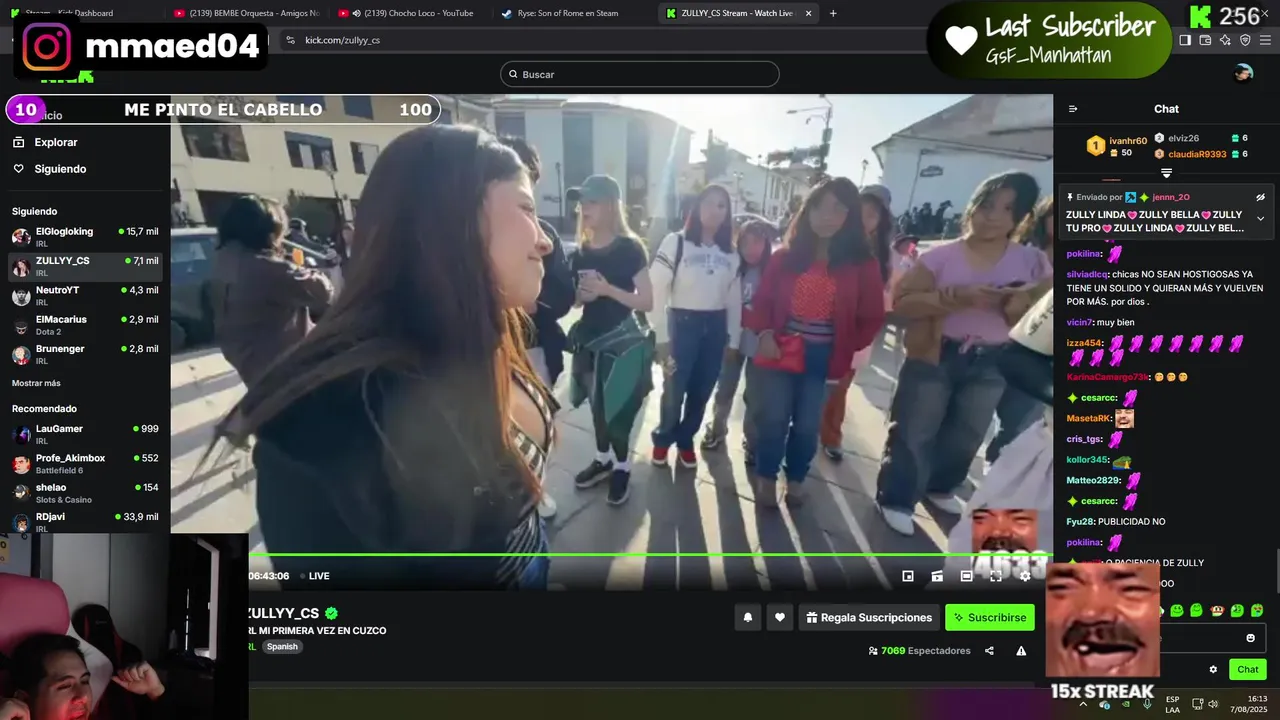
Task: Enable picture-in-picture mini player
Action: (908, 576)
